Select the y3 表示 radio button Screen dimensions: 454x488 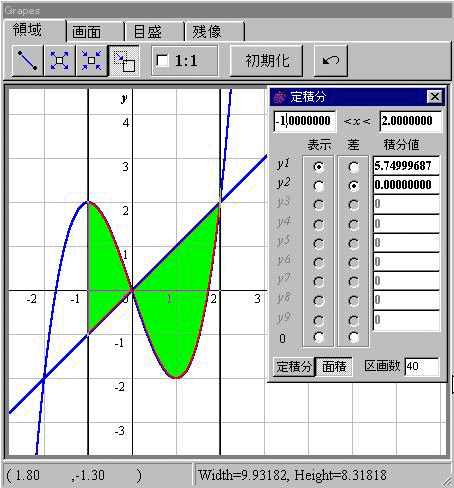coord(319,205)
